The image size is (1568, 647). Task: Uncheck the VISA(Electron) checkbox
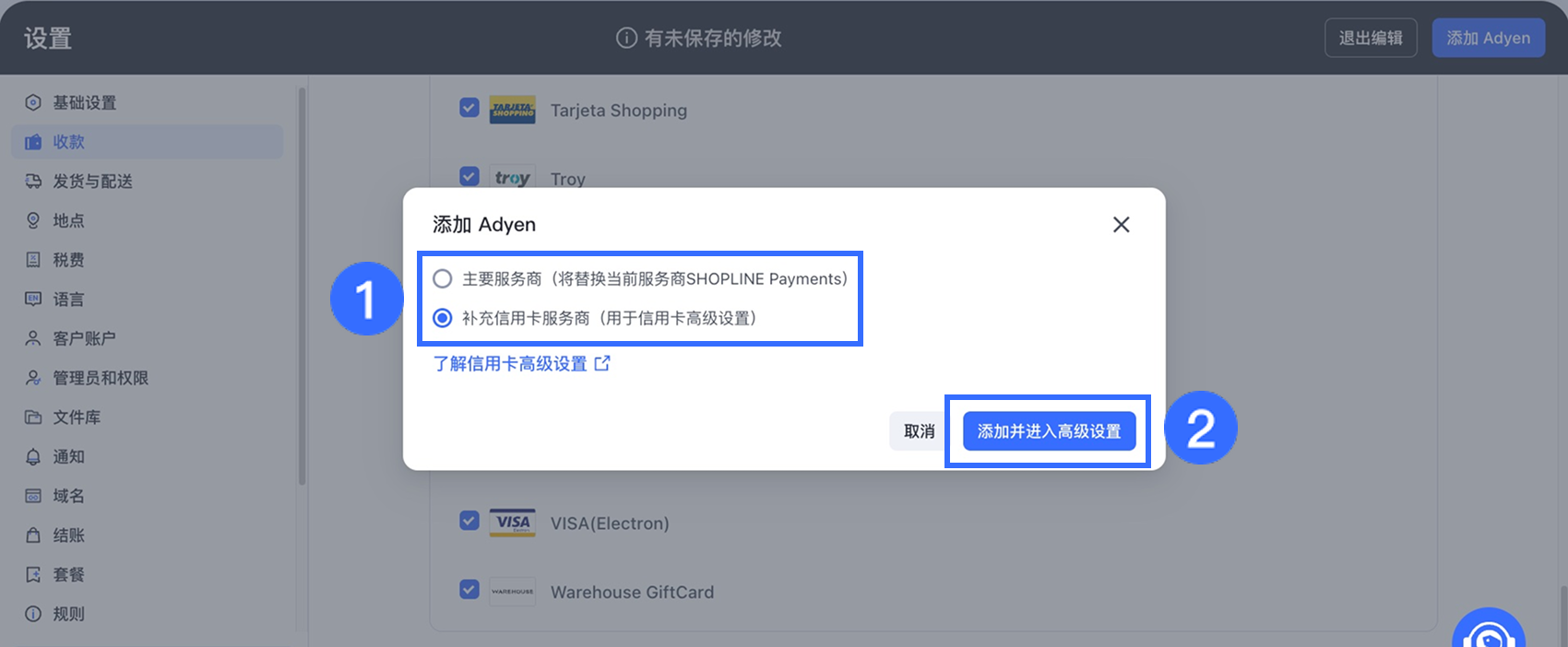(469, 521)
